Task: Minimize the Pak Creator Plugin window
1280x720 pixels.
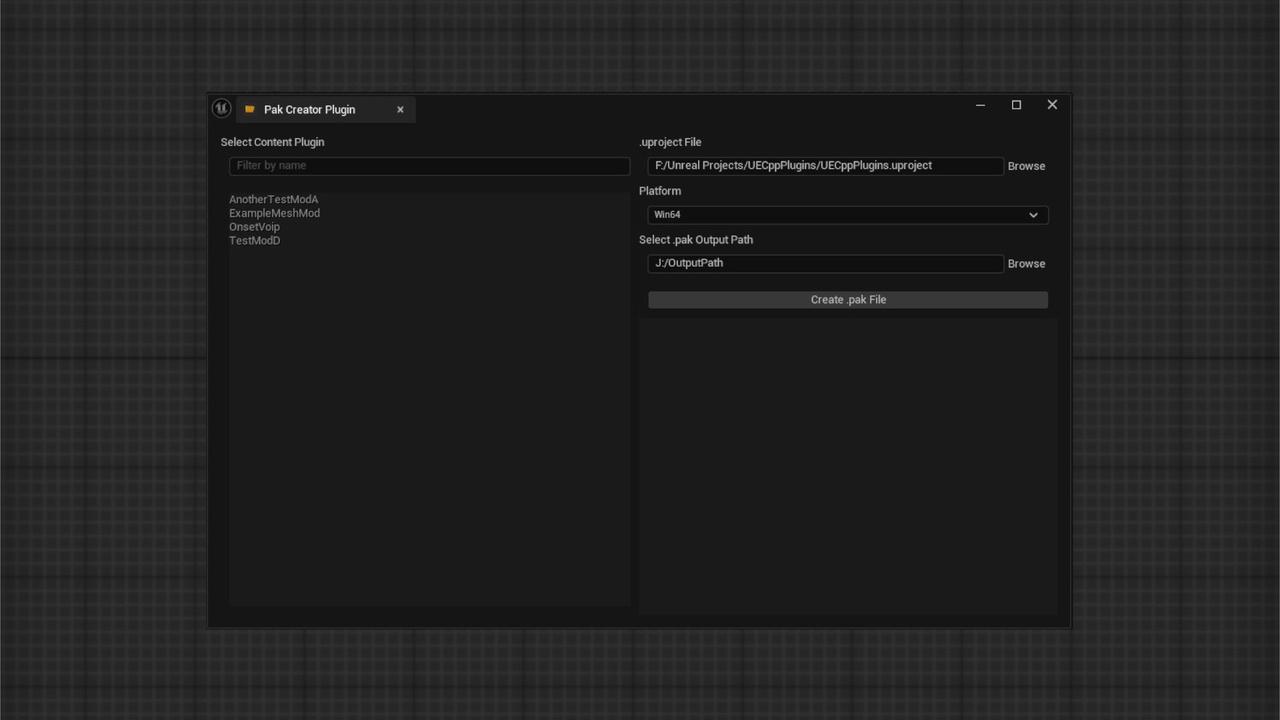Action: (980, 104)
